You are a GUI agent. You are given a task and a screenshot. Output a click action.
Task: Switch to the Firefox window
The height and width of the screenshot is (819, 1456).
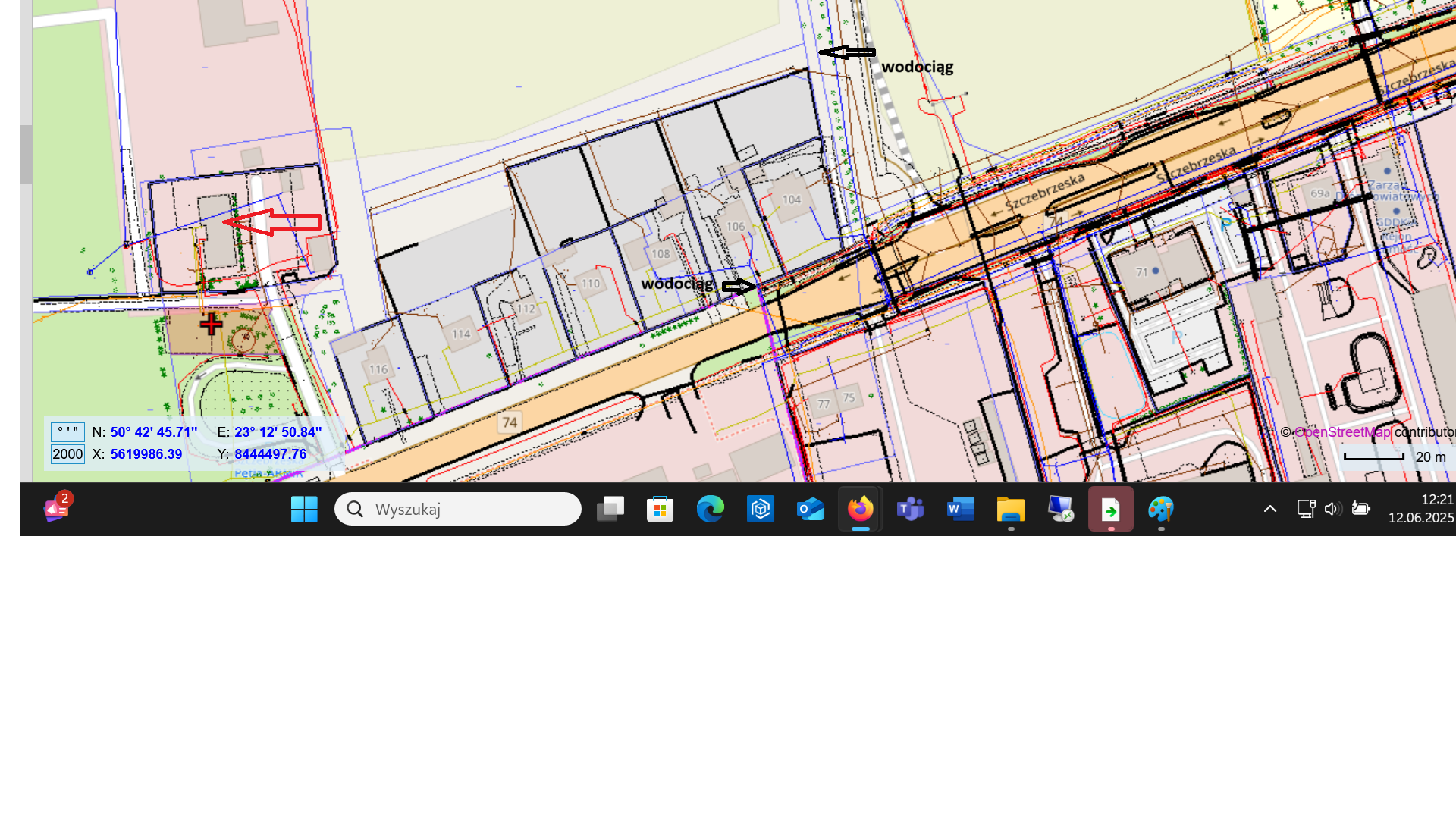click(x=860, y=510)
